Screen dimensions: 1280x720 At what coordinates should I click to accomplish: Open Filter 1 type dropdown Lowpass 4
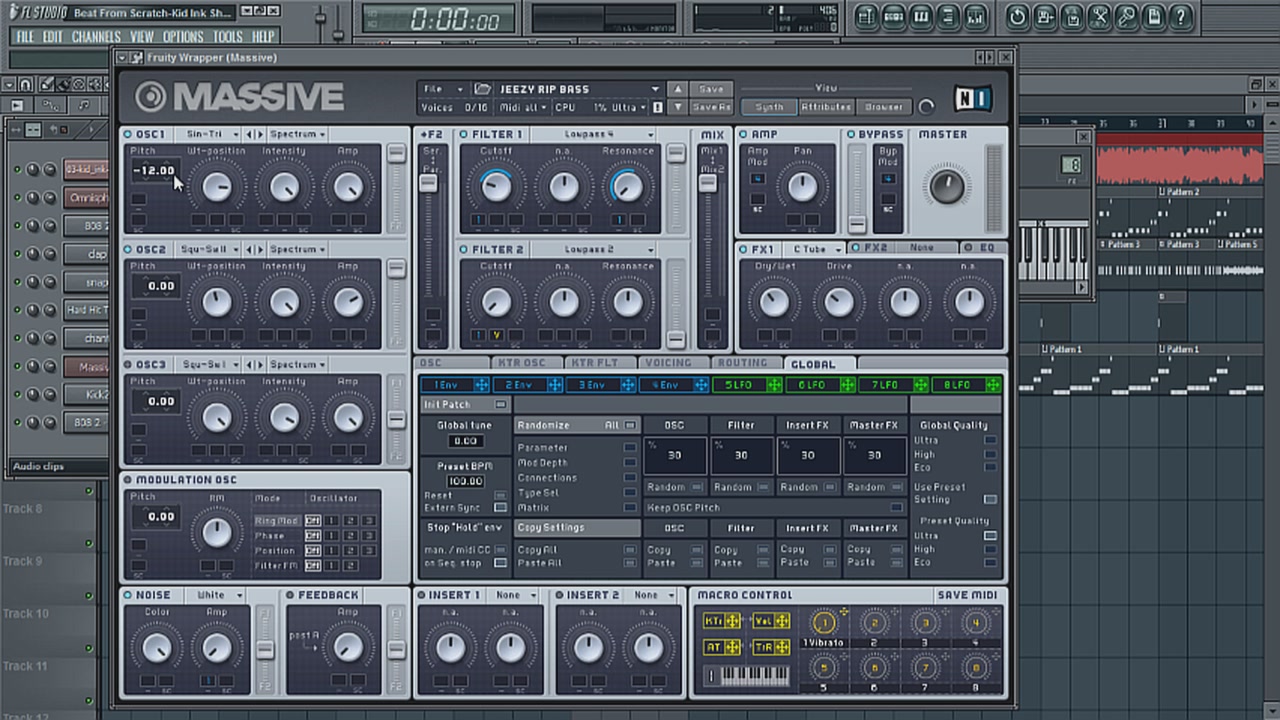click(x=593, y=134)
